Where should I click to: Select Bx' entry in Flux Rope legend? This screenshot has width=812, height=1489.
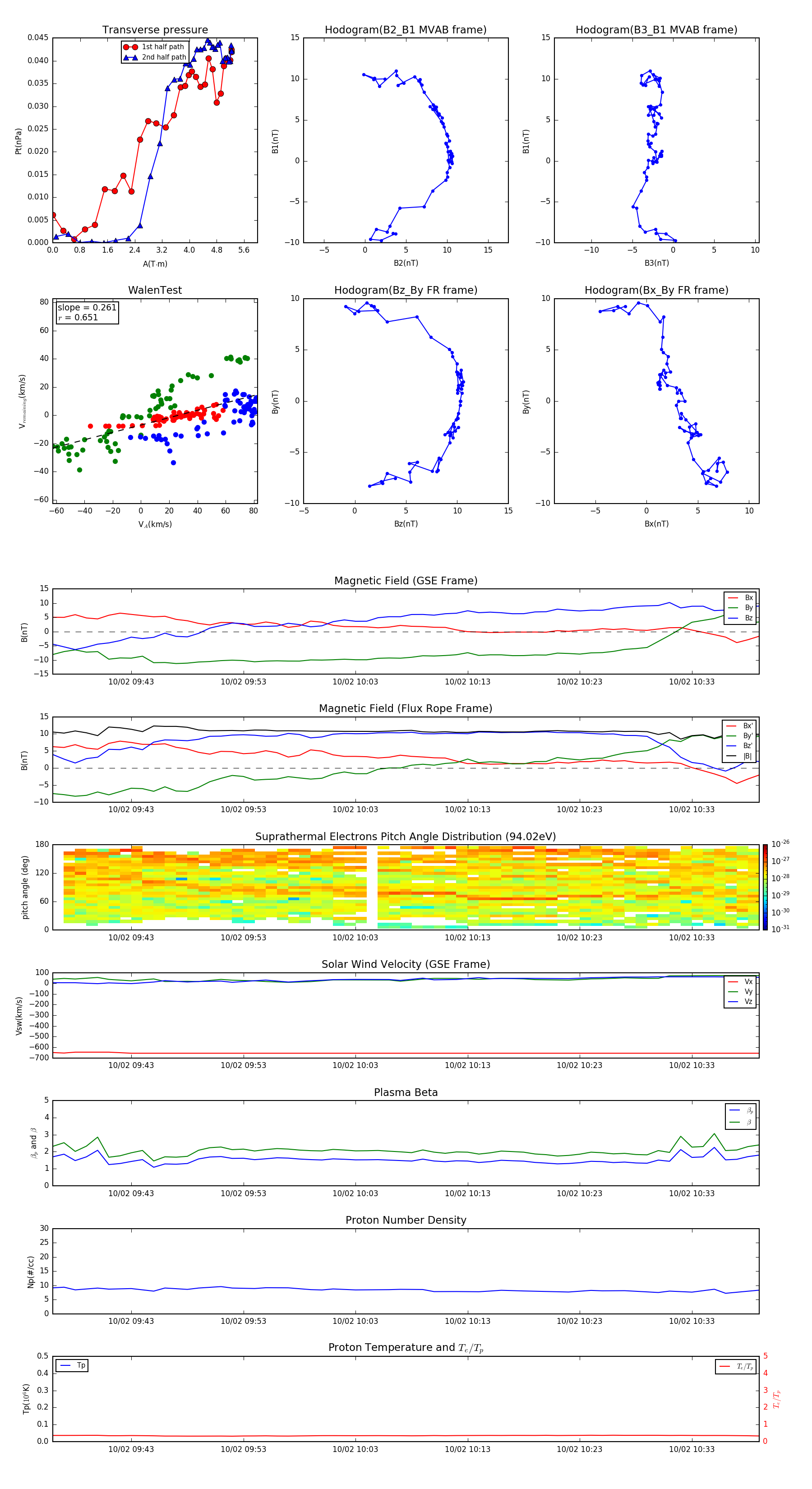pos(739,726)
